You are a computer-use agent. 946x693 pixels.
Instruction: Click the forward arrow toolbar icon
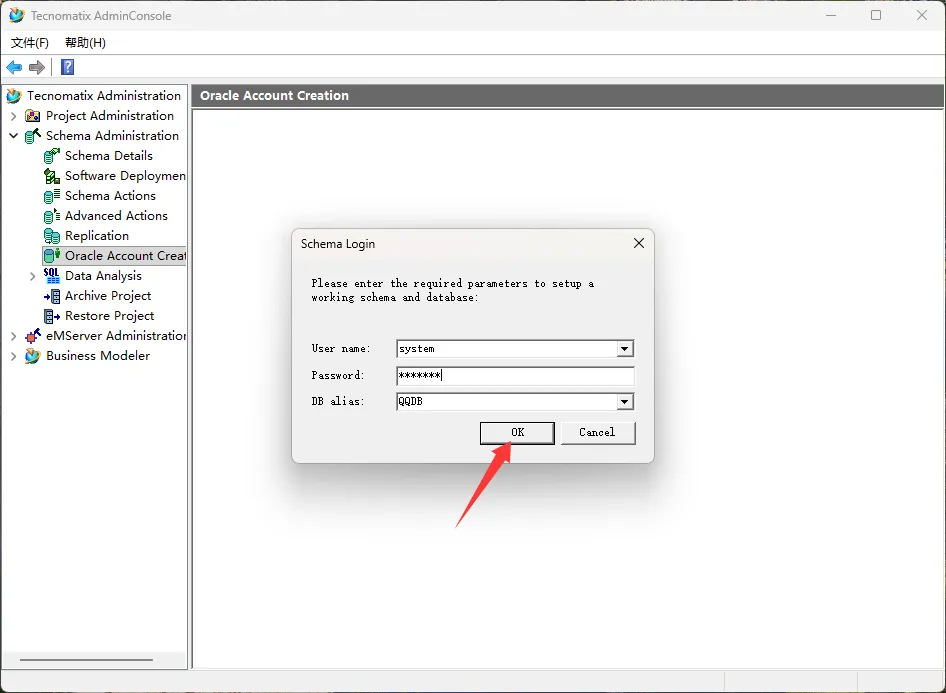pyautogui.click(x=37, y=67)
